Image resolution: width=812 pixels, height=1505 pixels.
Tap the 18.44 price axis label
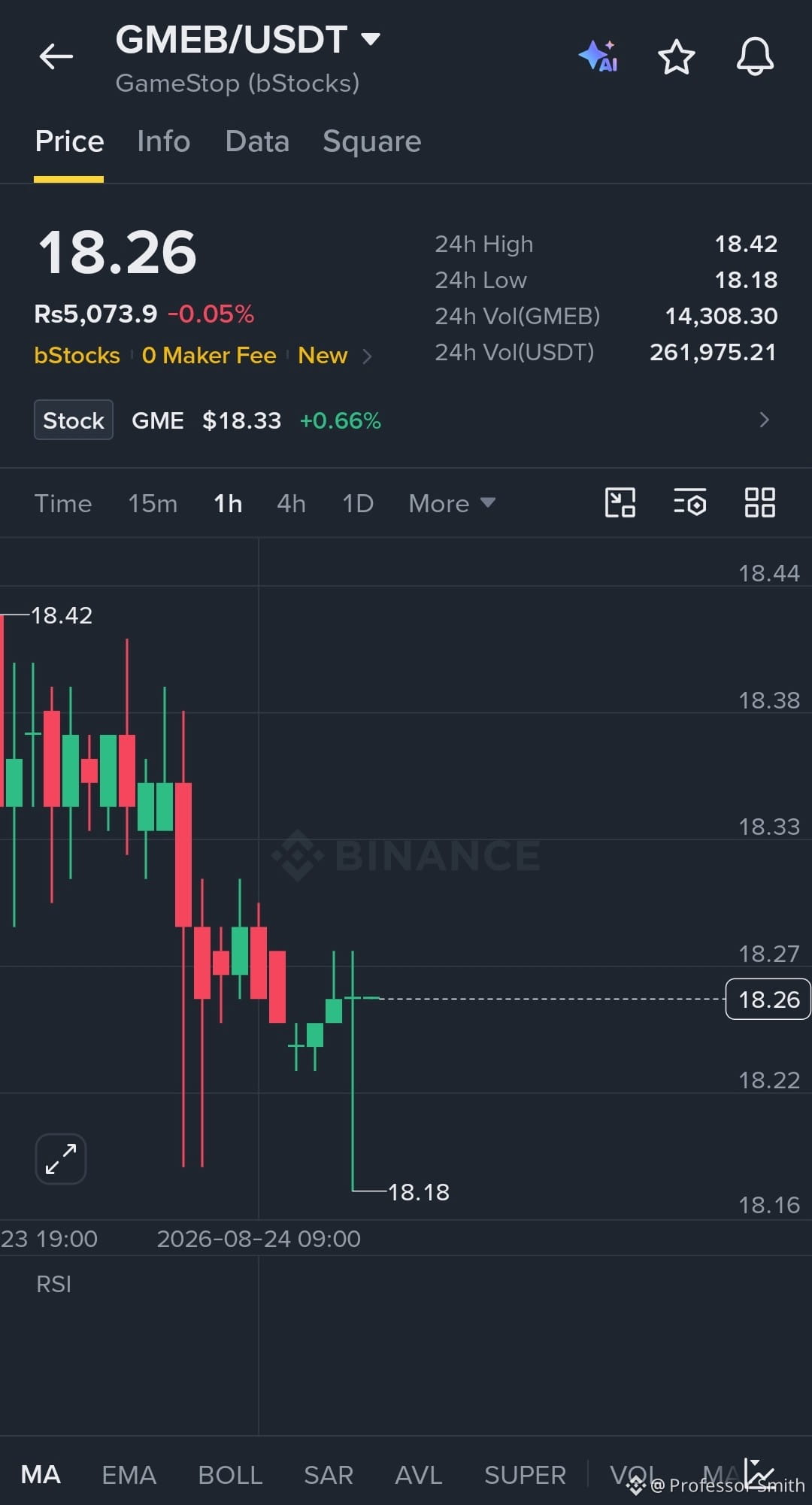click(769, 573)
